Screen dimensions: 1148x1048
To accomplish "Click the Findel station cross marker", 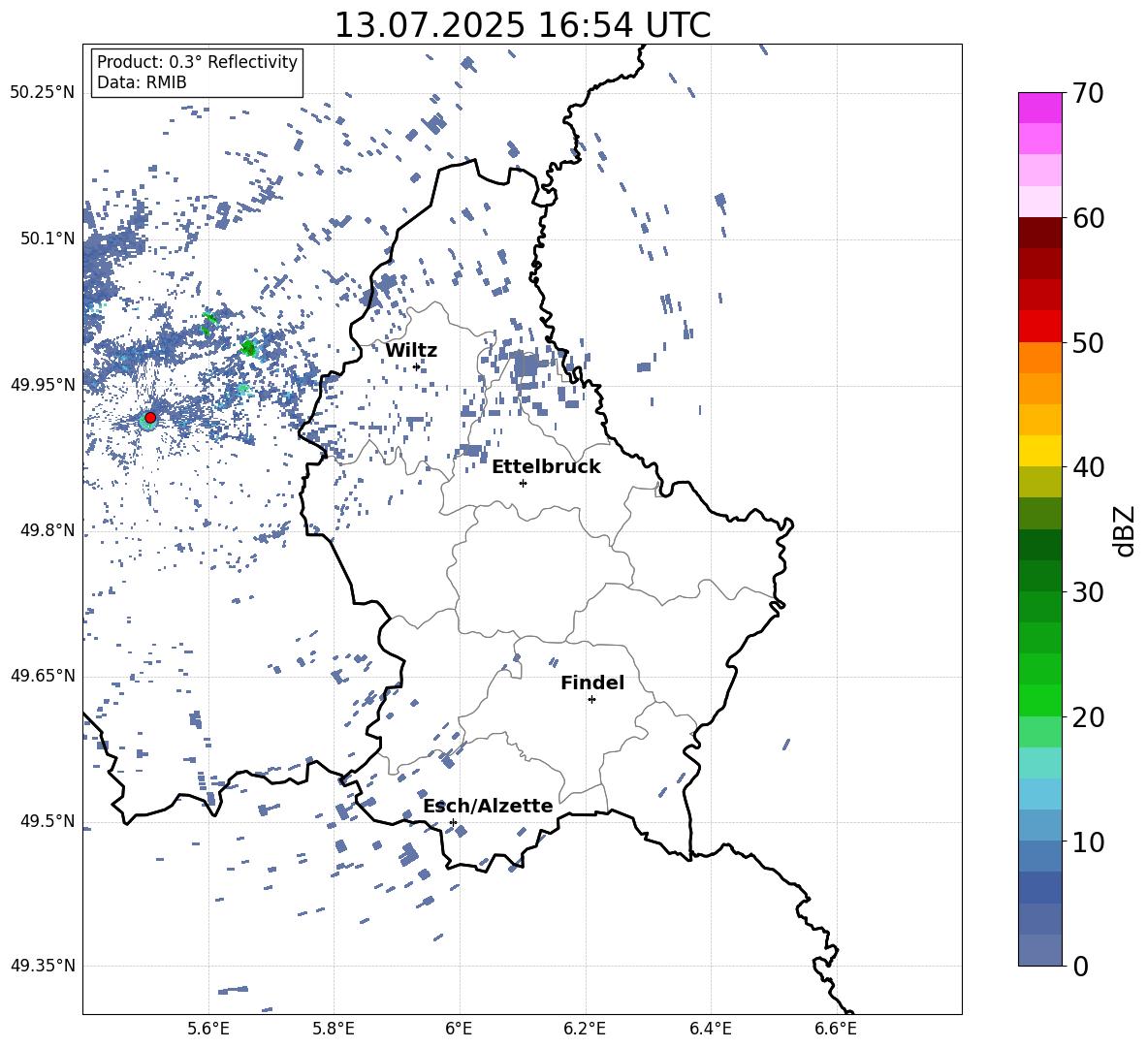I will [x=591, y=700].
